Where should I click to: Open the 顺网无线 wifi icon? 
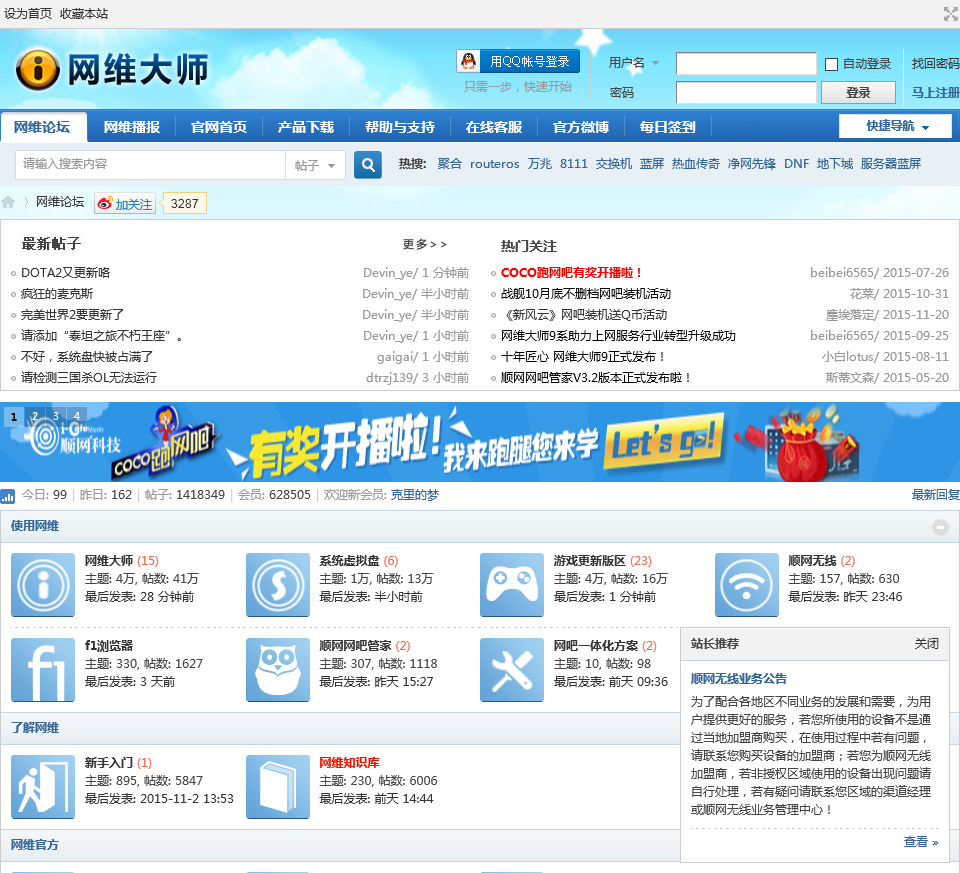(x=746, y=585)
